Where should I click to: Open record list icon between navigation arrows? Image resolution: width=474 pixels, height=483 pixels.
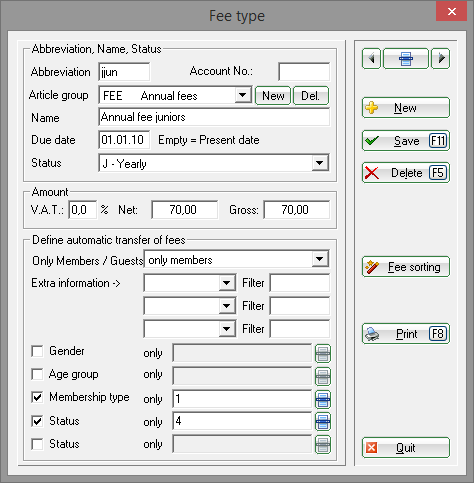pos(406,59)
